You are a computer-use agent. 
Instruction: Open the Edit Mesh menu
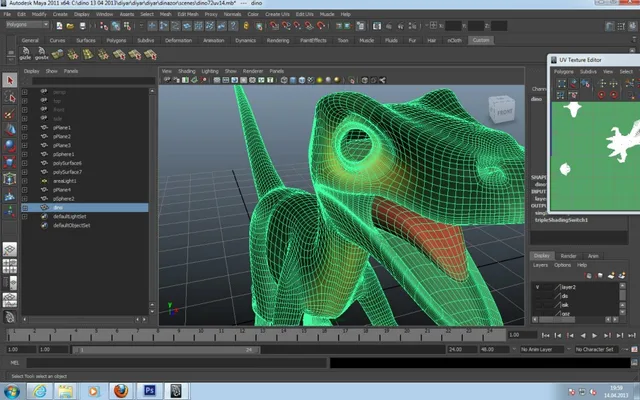188,14
